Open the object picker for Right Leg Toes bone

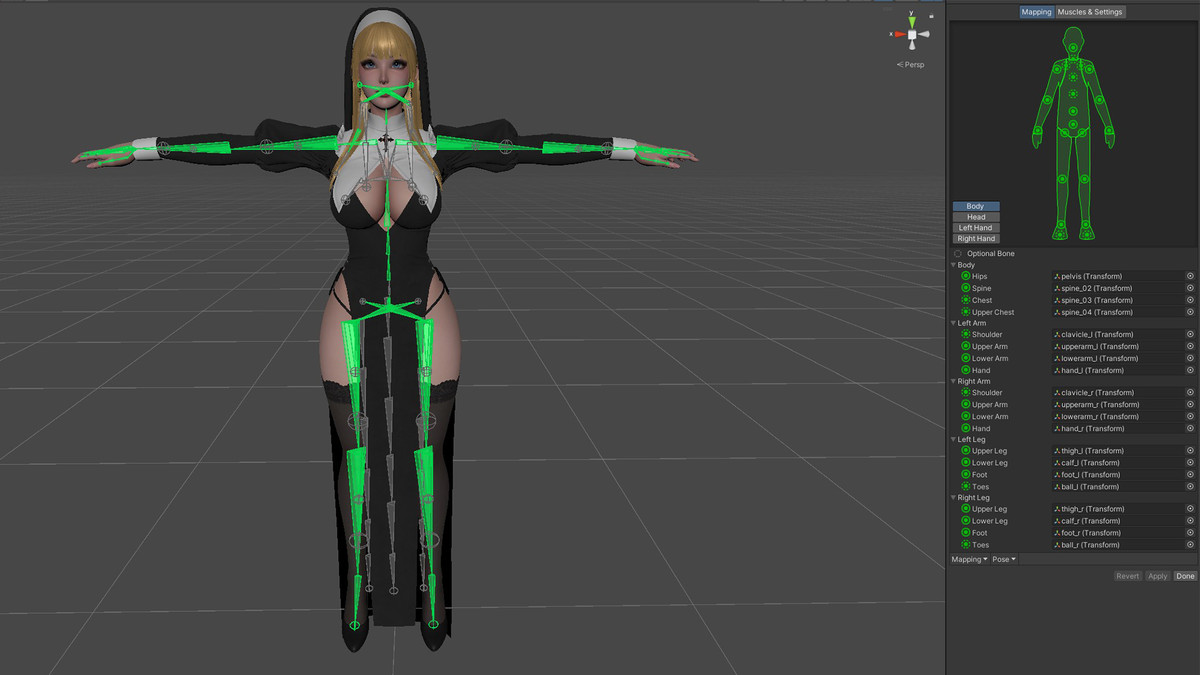pyautogui.click(x=1189, y=544)
